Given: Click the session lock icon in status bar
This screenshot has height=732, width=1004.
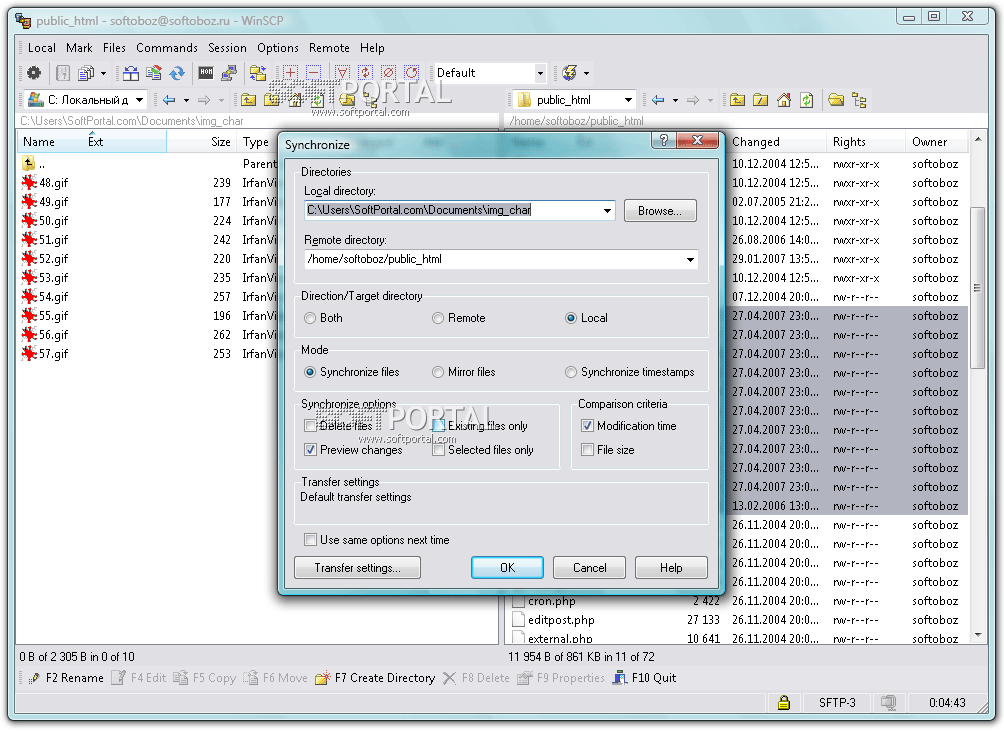Looking at the screenshot, I should [784, 703].
